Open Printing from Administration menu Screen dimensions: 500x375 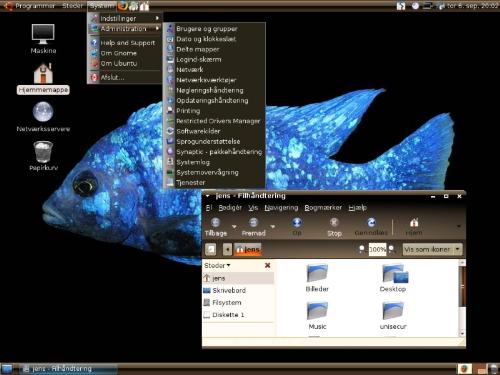pyautogui.click(x=214, y=111)
